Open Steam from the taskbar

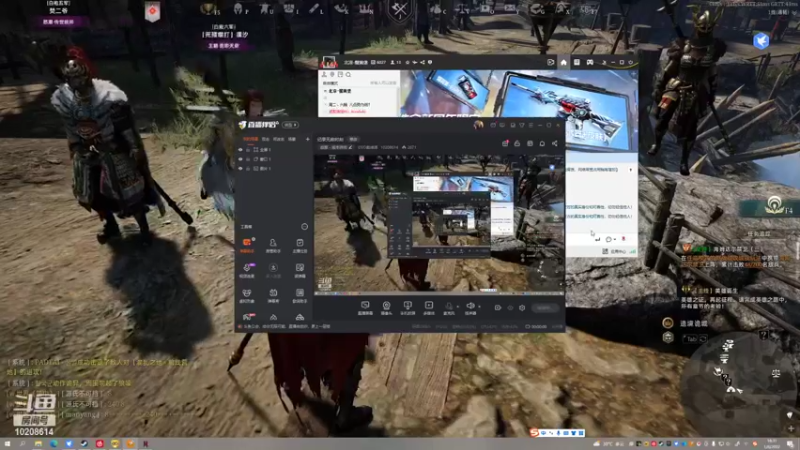point(84,444)
